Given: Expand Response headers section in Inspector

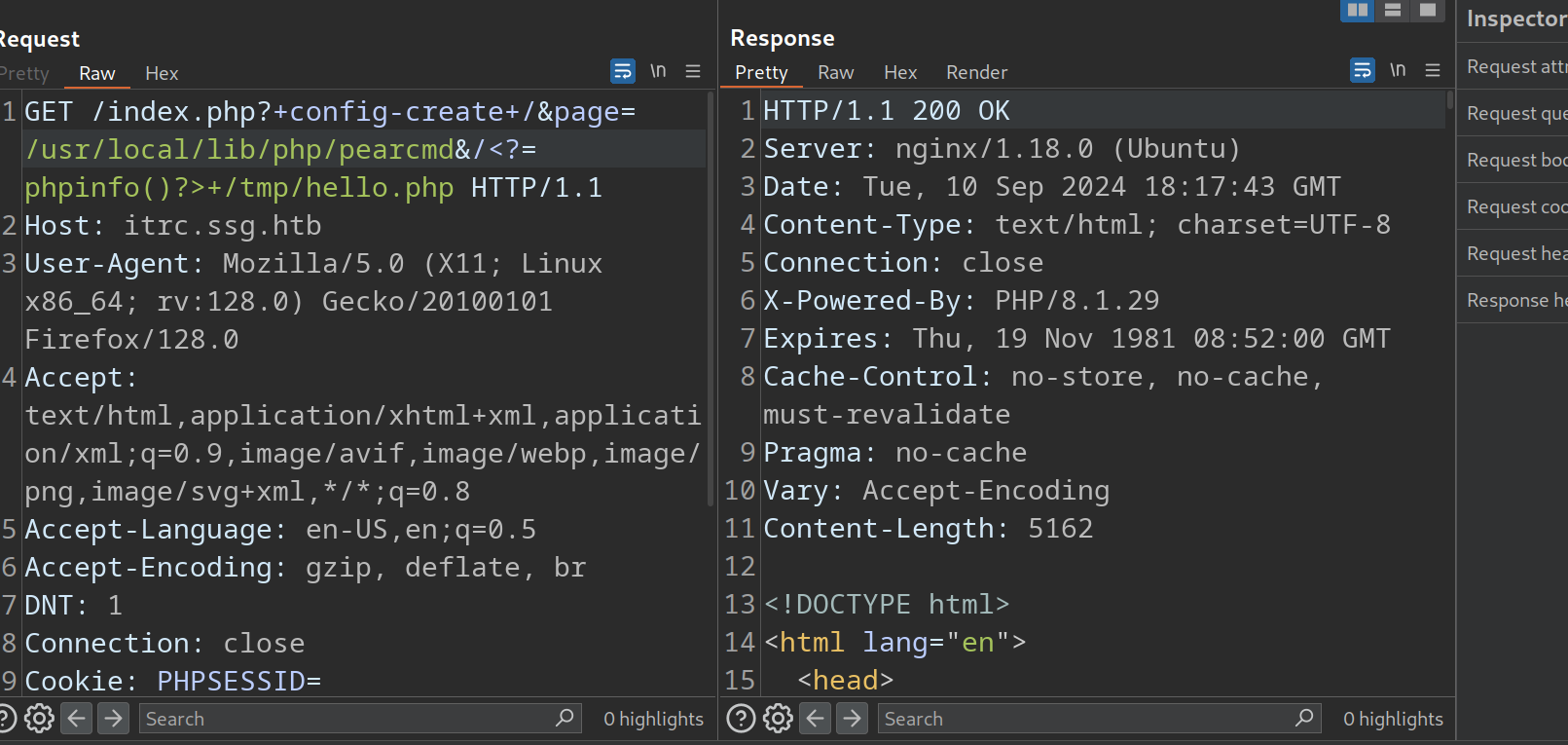Looking at the screenshot, I should (1514, 300).
